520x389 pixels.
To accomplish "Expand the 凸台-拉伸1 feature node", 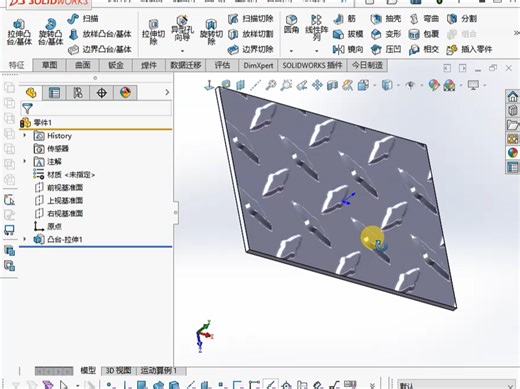I will pyautogui.click(x=24, y=239).
